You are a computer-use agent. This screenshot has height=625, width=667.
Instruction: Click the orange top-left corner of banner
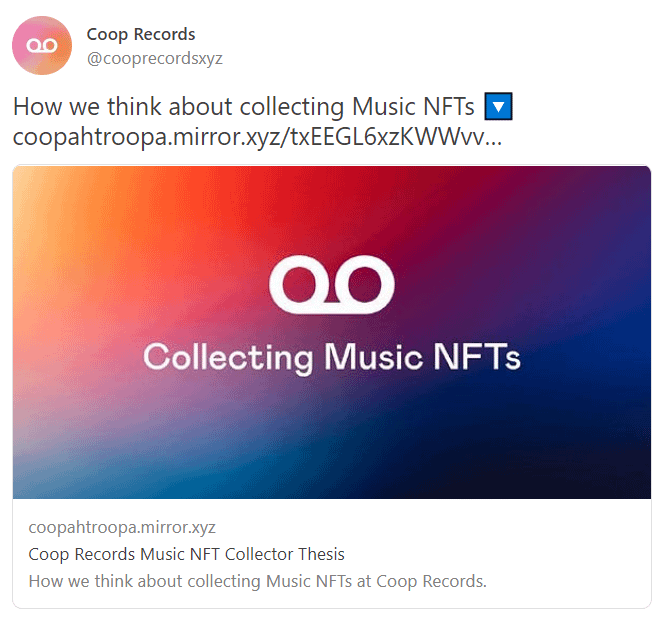click(x=40, y=190)
